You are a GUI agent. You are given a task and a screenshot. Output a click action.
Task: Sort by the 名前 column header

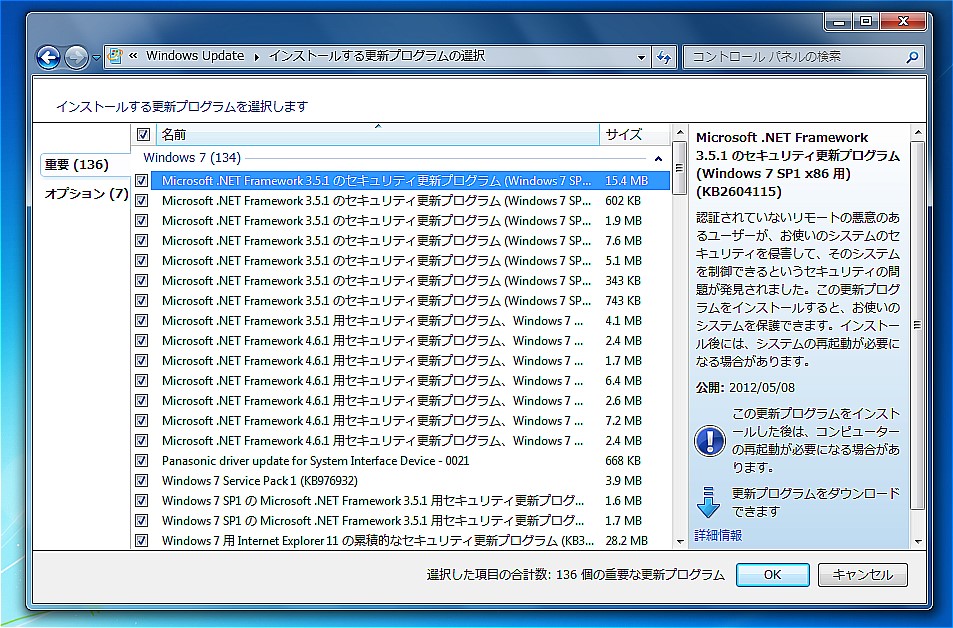point(377,134)
